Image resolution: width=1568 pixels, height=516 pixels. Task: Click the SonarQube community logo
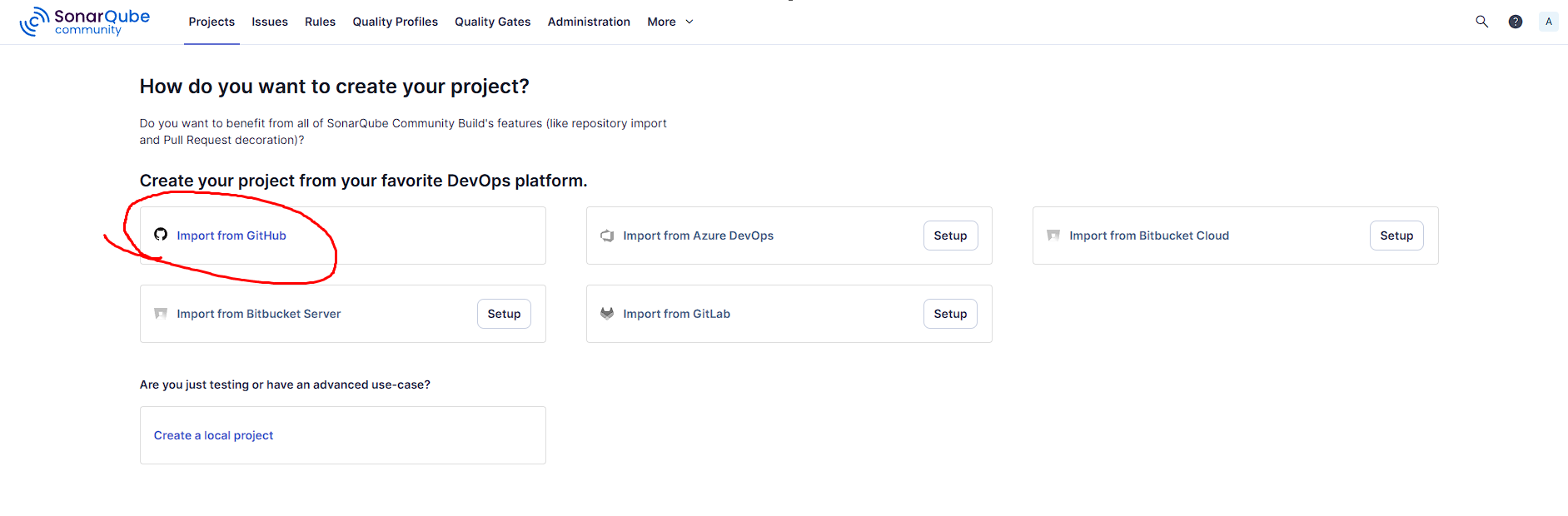84,22
